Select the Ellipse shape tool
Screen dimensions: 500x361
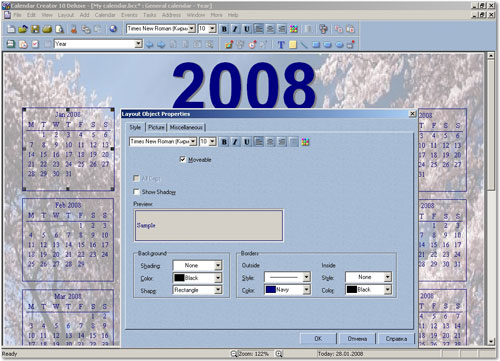point(339,44)
